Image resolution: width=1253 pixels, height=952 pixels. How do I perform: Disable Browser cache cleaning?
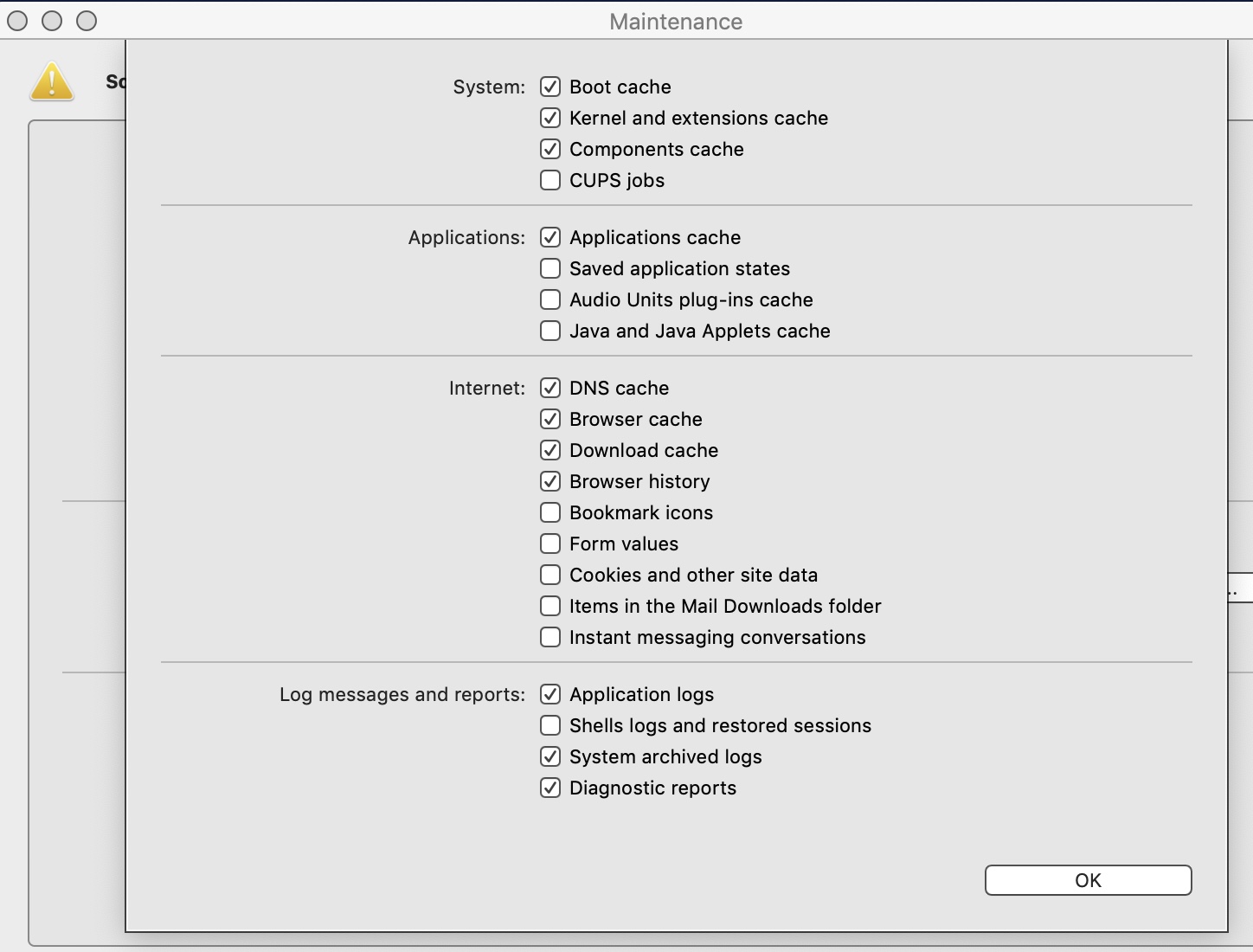click(x=550, y=419)
